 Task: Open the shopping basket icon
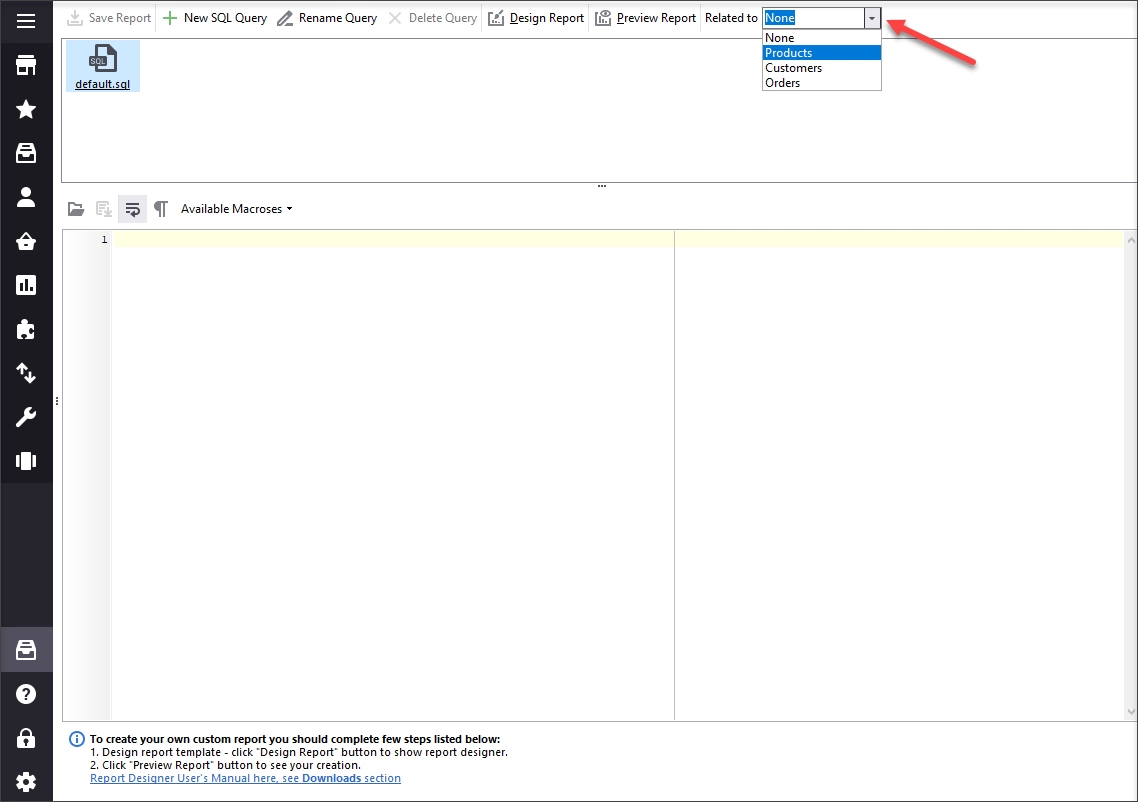26,241
